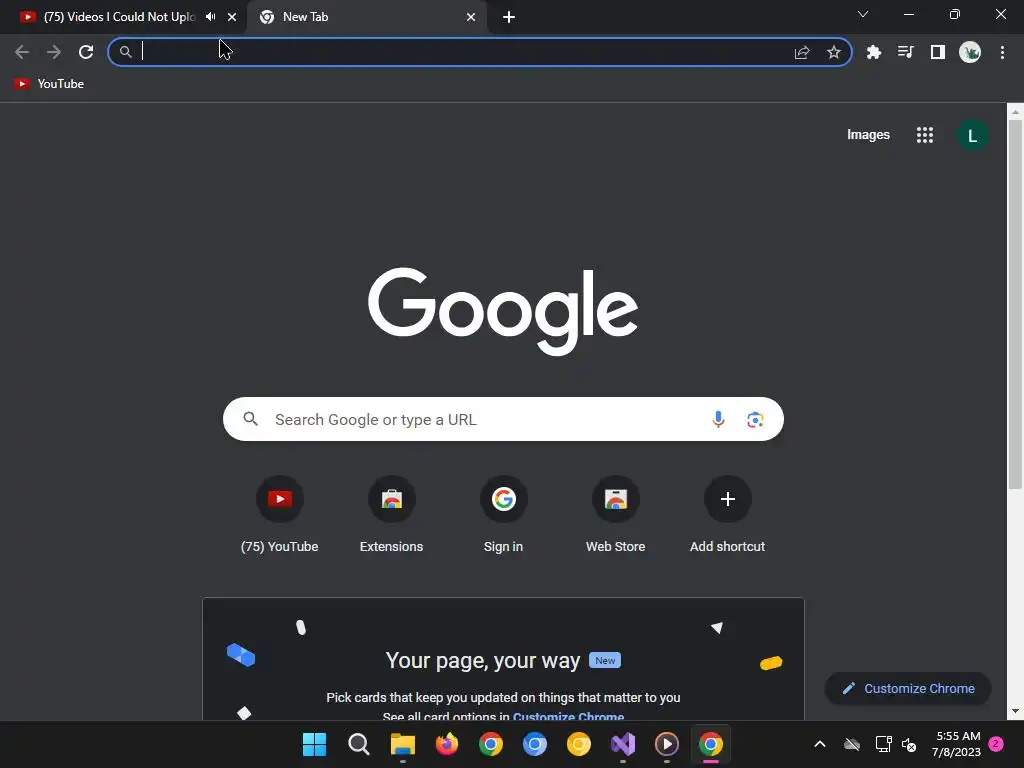Click the page vertical scrollbar thumb

(x=1015, y=304)
